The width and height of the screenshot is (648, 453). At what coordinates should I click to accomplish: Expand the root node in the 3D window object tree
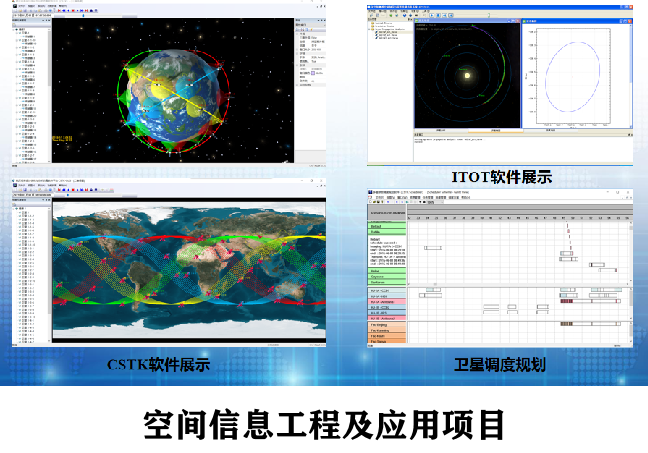coord(15,29)
